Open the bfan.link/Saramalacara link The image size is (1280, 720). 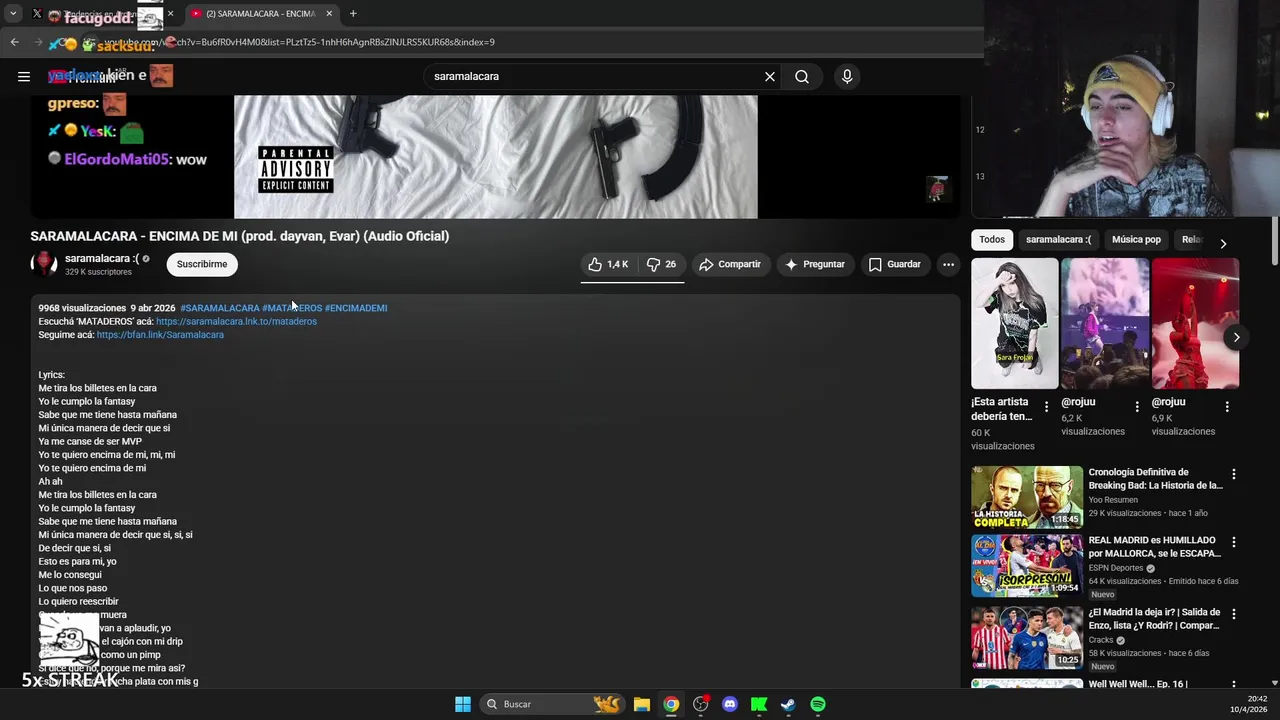pos(160,335)
